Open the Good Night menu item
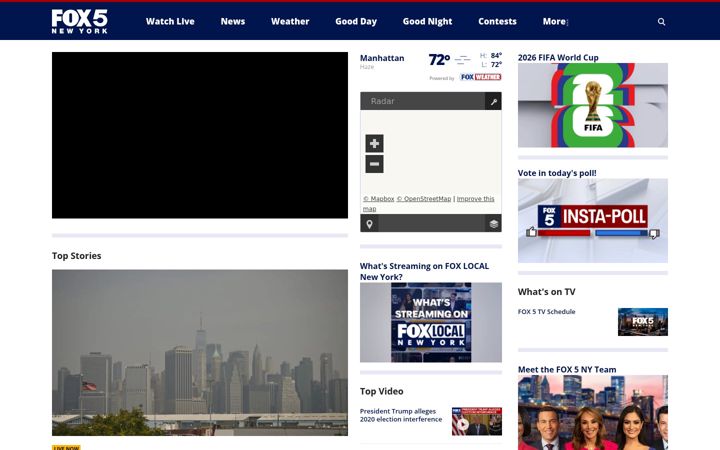The image size is (720, 450). pos(428,21)
